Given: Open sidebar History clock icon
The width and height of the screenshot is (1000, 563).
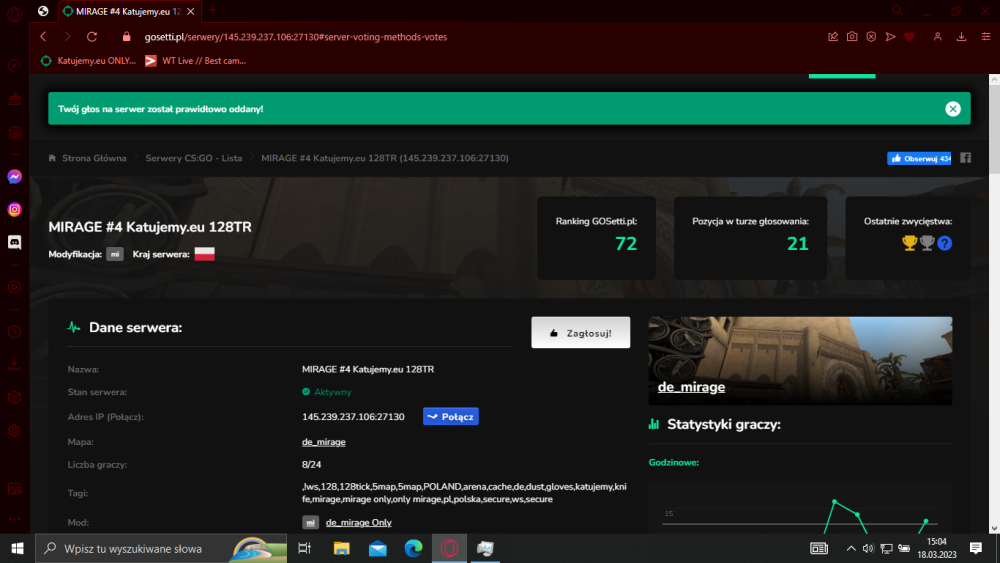Looking at the screenshot, I should [x=15, y=332].
